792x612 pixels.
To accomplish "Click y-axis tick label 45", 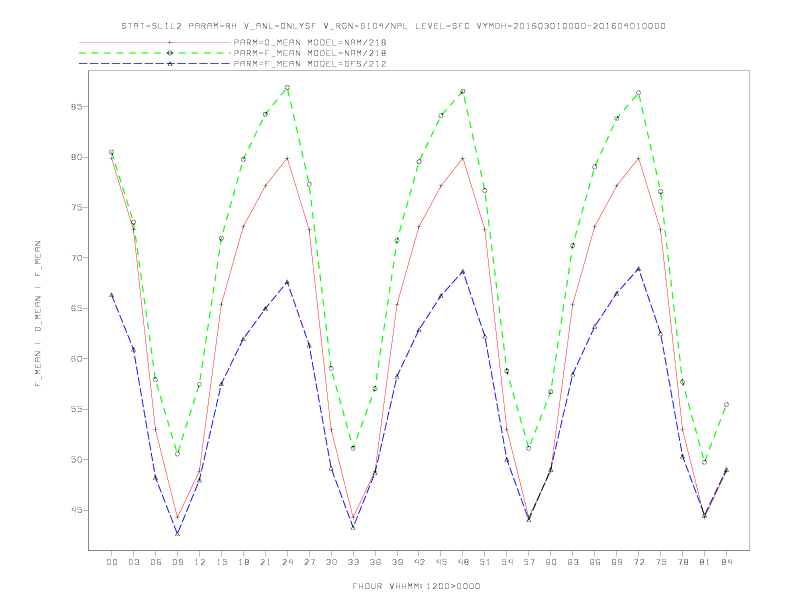I will coord(76,511).
